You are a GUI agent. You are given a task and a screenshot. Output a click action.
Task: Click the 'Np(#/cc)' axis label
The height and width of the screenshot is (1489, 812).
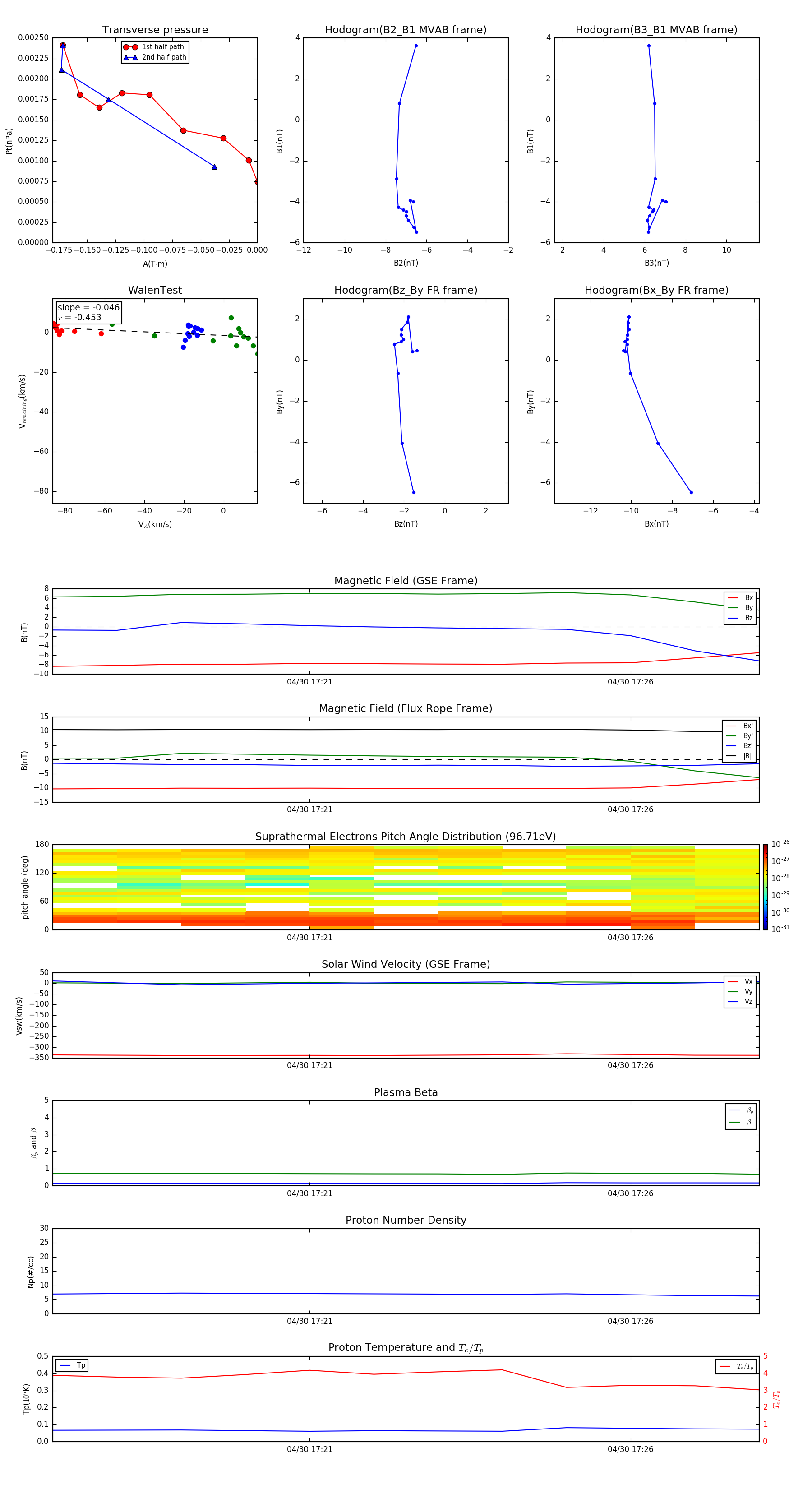point(31,1272)
